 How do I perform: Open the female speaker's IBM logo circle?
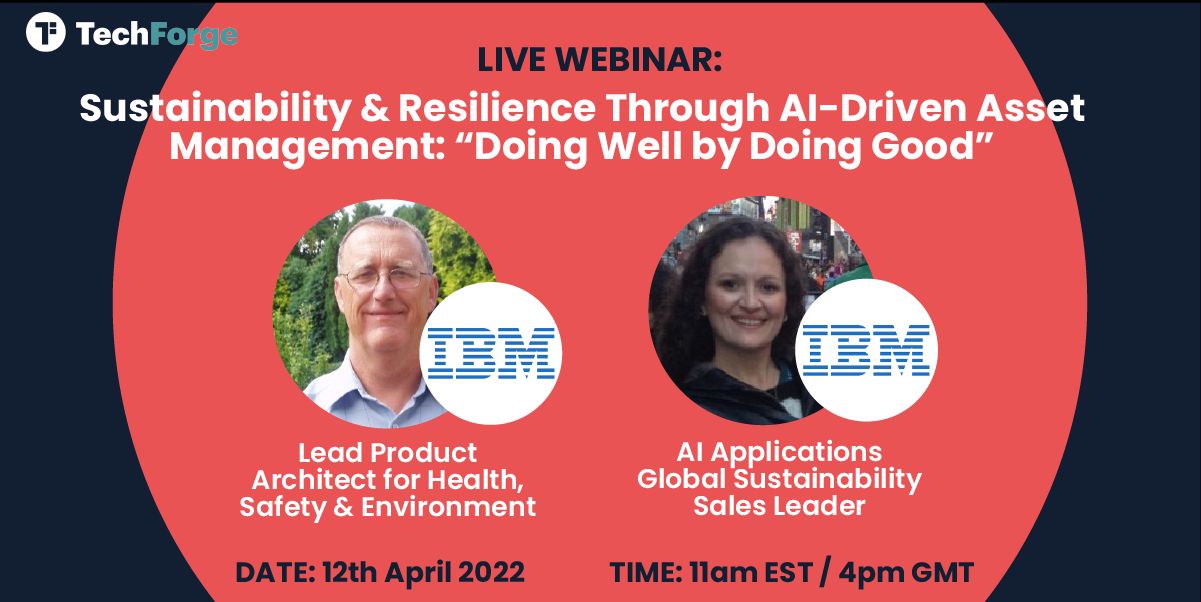867,349
